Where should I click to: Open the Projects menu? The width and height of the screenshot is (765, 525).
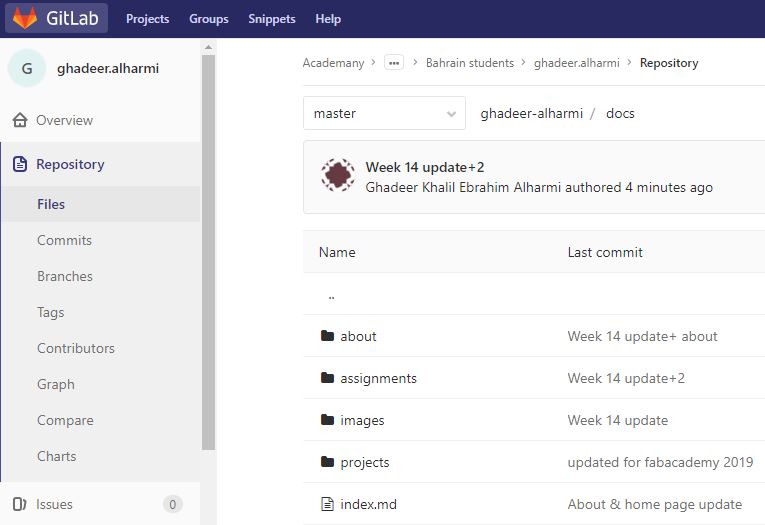pos(148,19)
